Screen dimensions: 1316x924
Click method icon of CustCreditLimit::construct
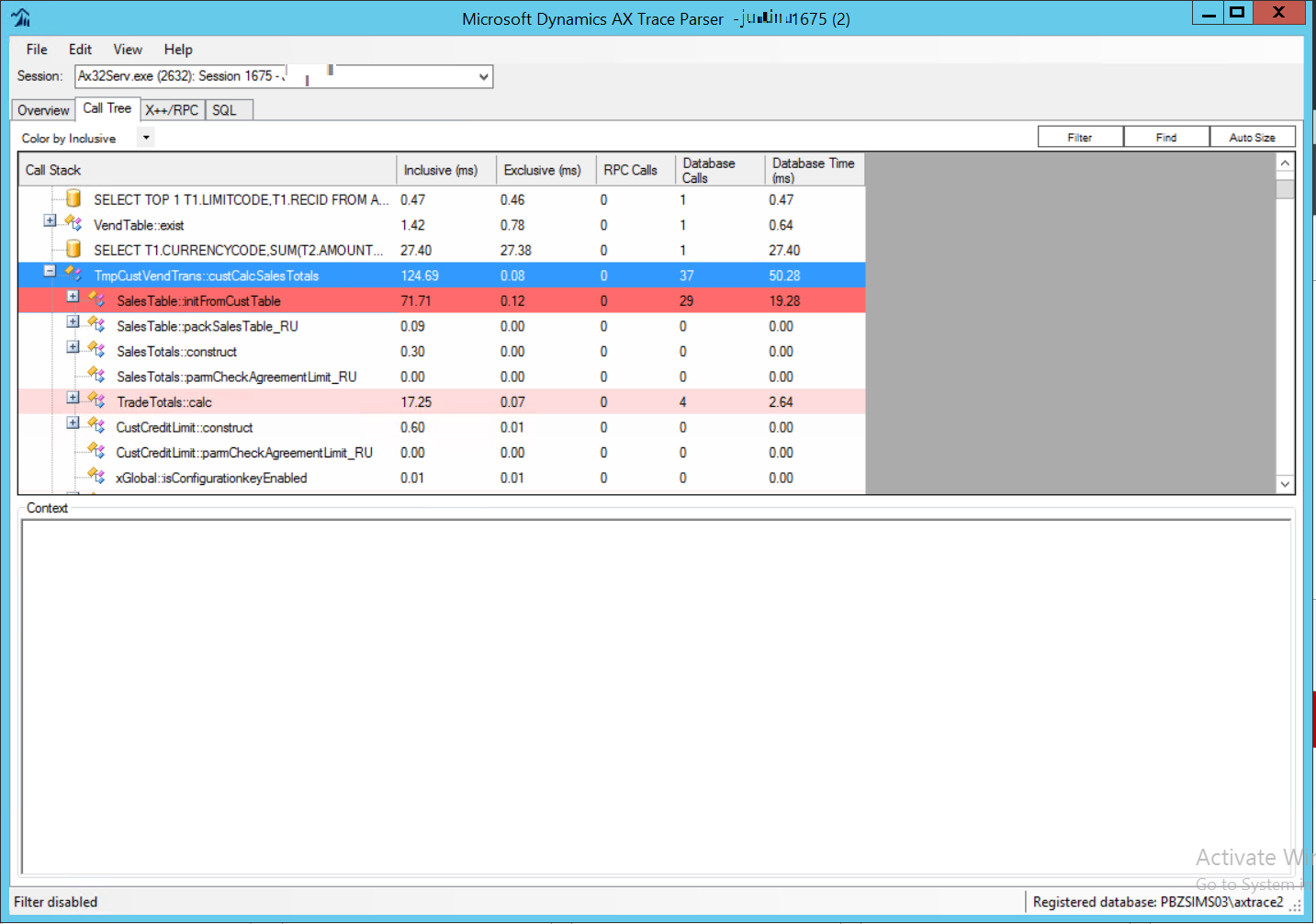96,425
